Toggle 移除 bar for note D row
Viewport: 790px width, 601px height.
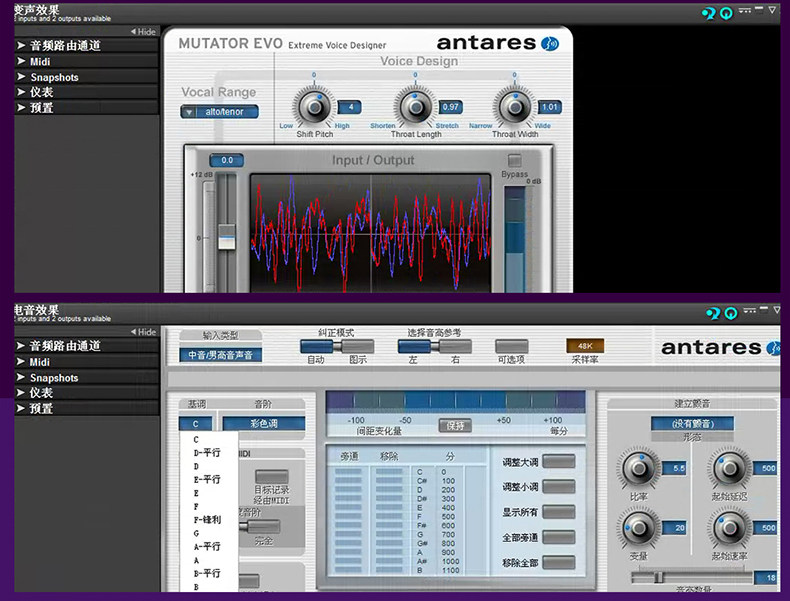point(389,490)
